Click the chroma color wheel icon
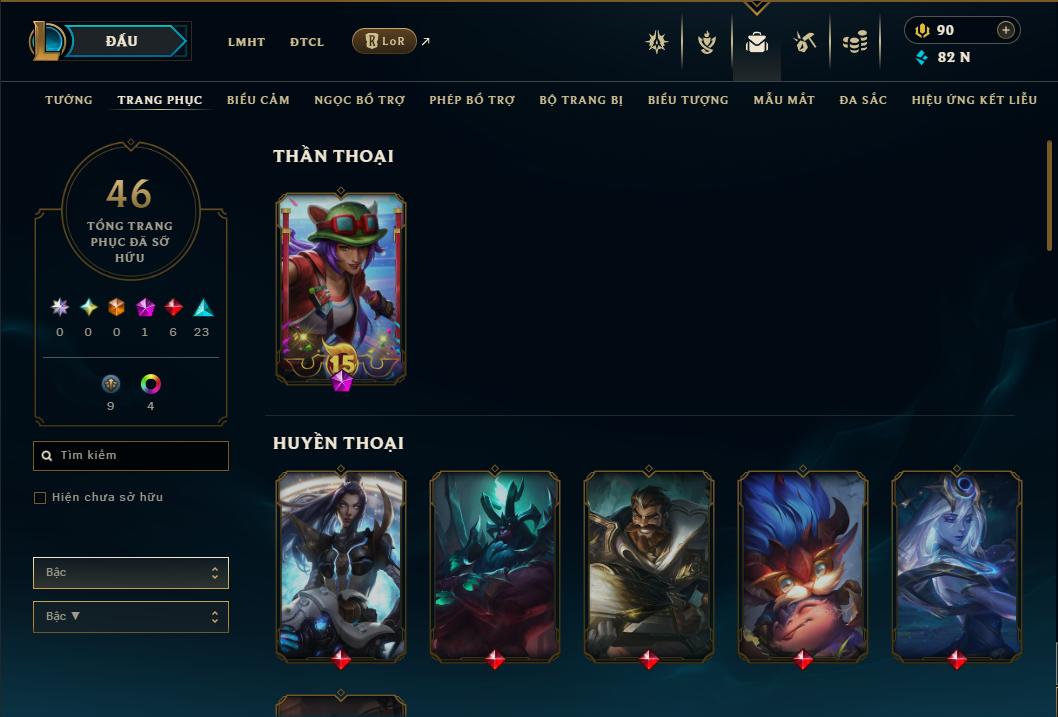 tap(150, 384)
